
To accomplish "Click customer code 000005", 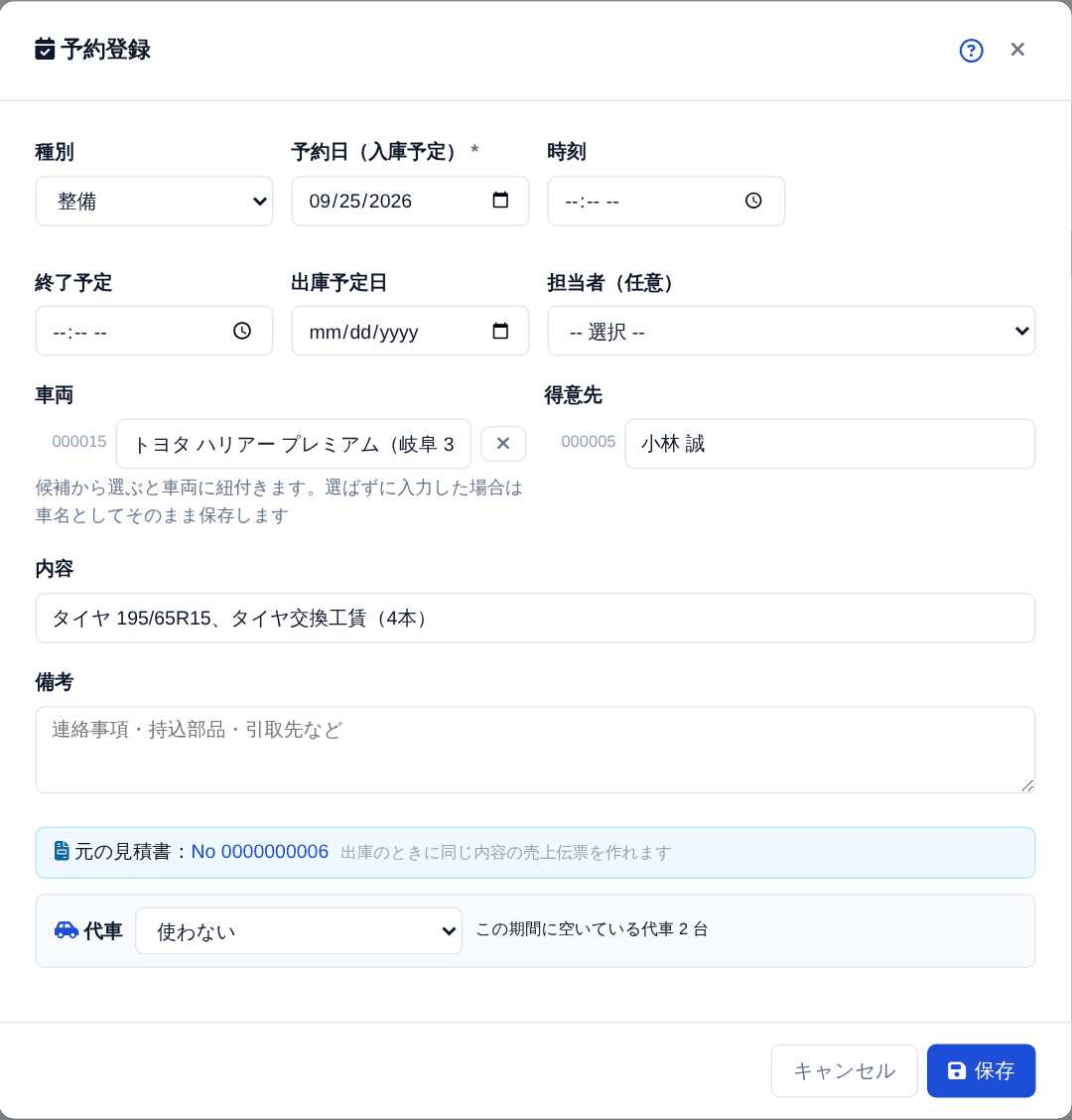I will point(588,442).
